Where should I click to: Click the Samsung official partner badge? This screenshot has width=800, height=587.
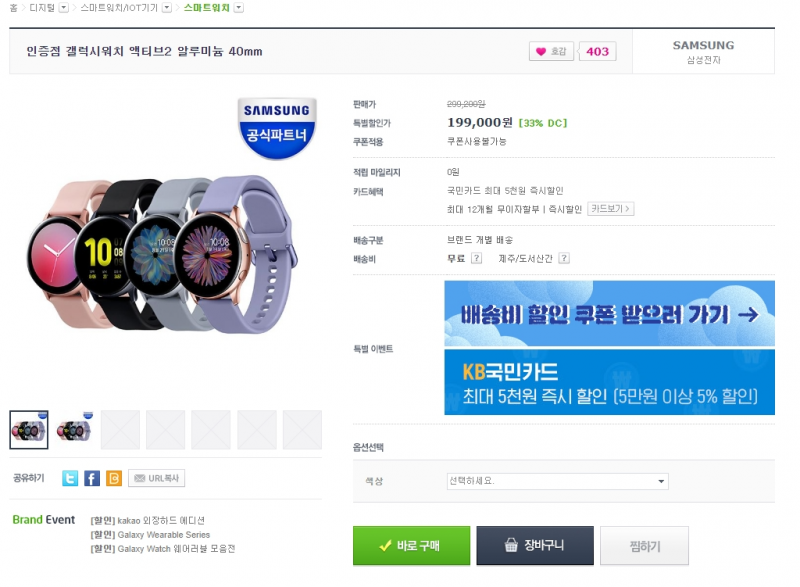277,128
